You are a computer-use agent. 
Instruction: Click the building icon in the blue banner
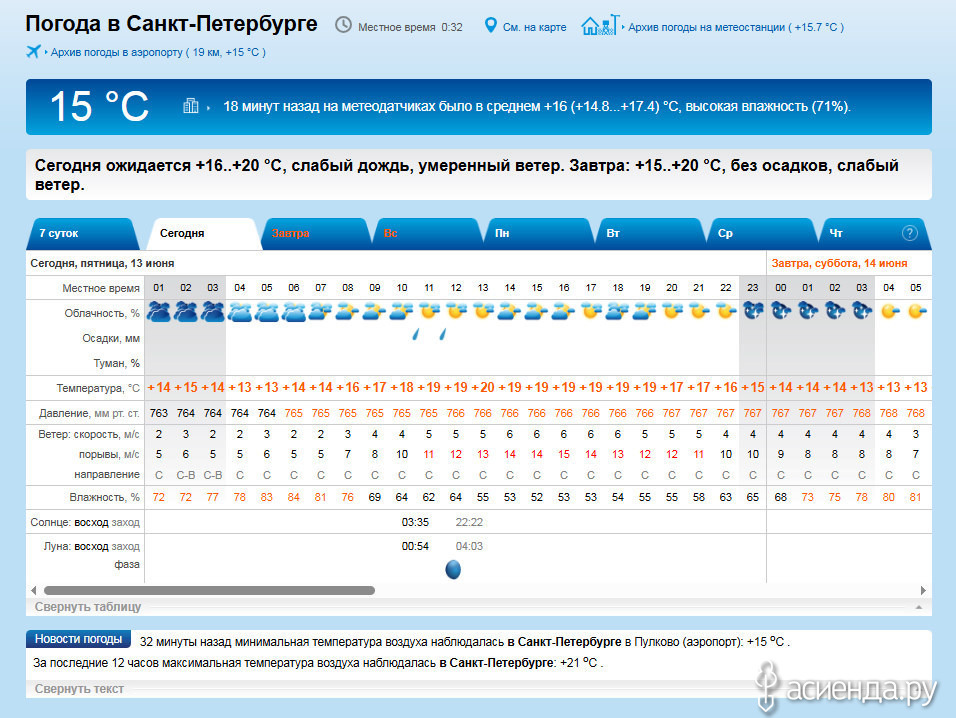coord(191,106)
